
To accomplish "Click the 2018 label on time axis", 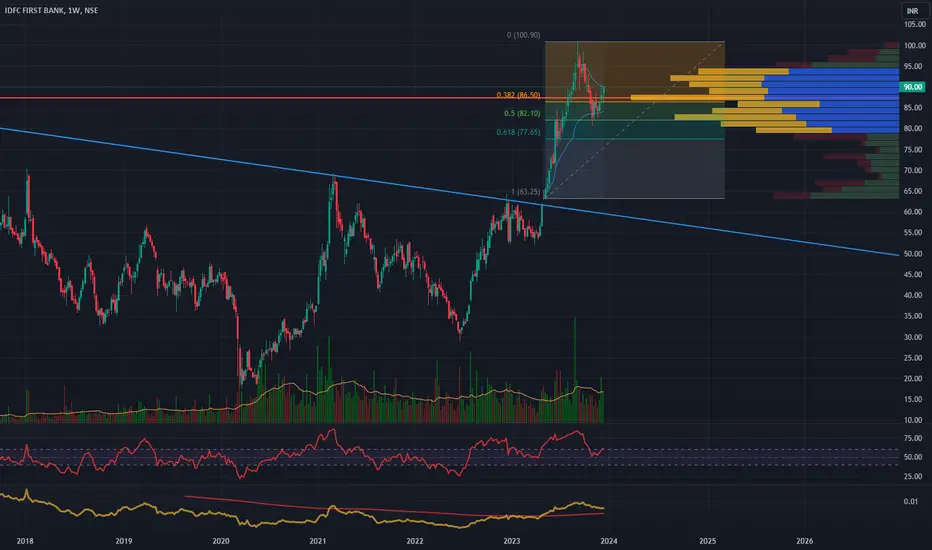I will (25, 540).
